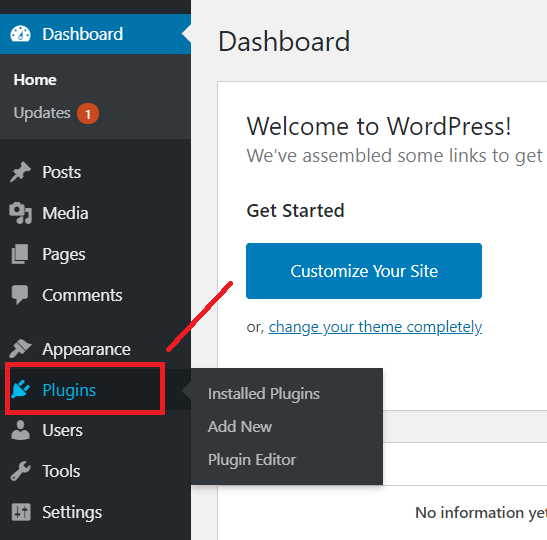Open the Appearance menu label
The width and height of the screenshot is (547, 540).
[x=87, y=349]
